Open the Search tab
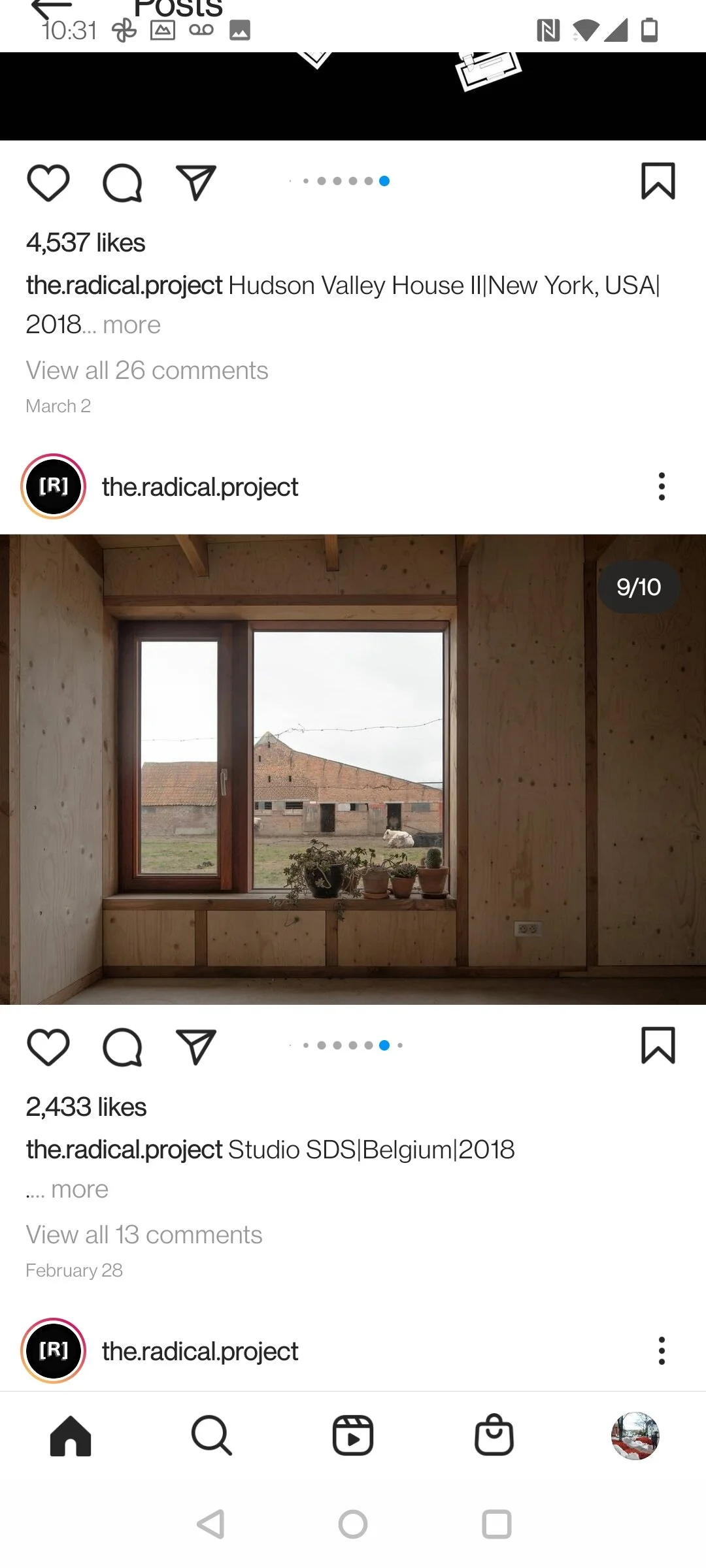706x1568 pixels. 211,1436
